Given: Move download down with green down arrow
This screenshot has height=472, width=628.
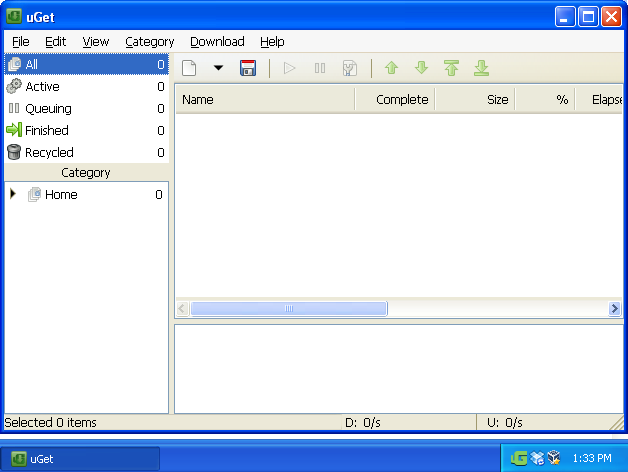Looking at the screenshot, I should point(421,68).
